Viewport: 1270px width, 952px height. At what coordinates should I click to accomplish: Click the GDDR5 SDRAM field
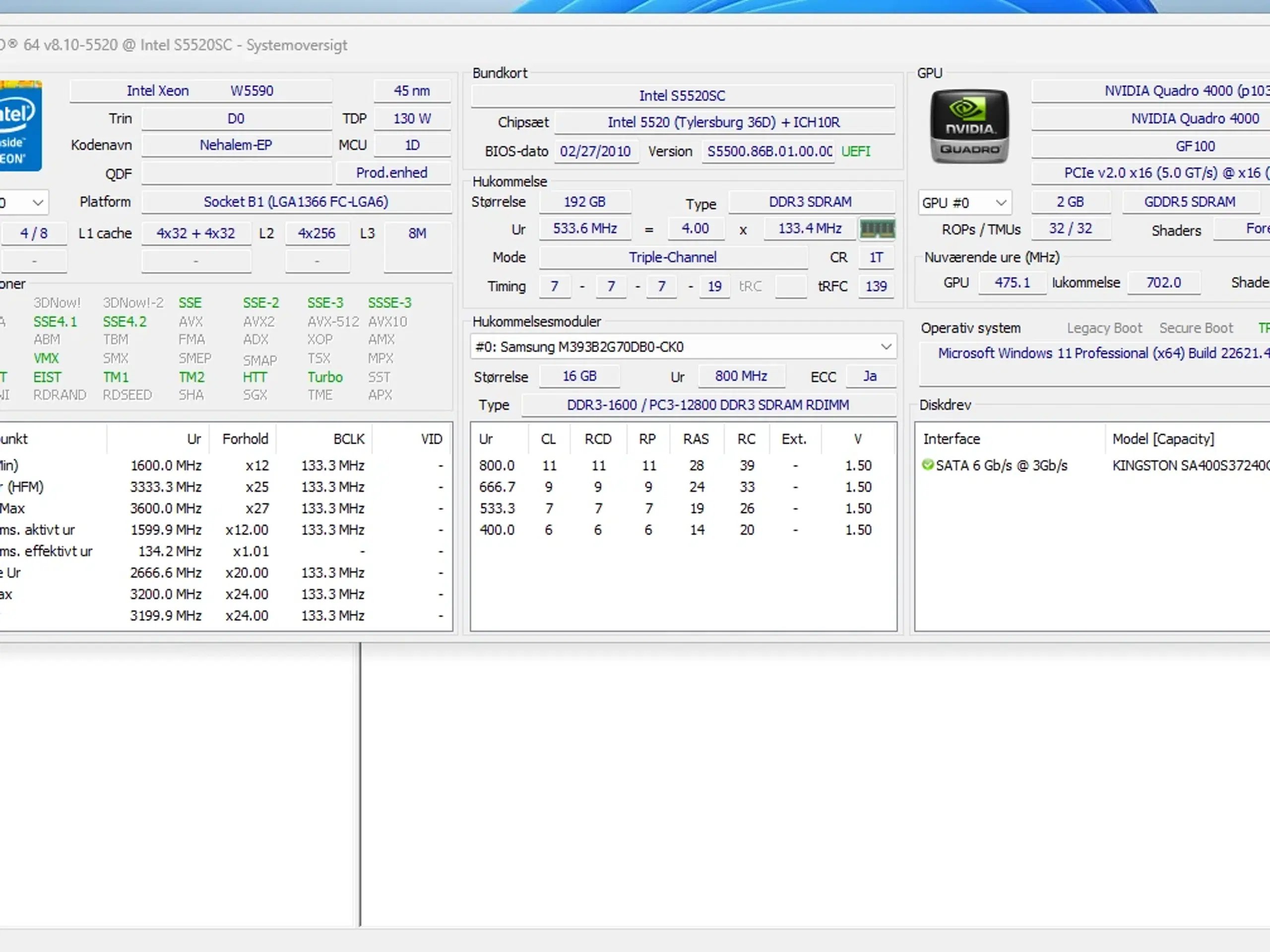(1190, 202)
